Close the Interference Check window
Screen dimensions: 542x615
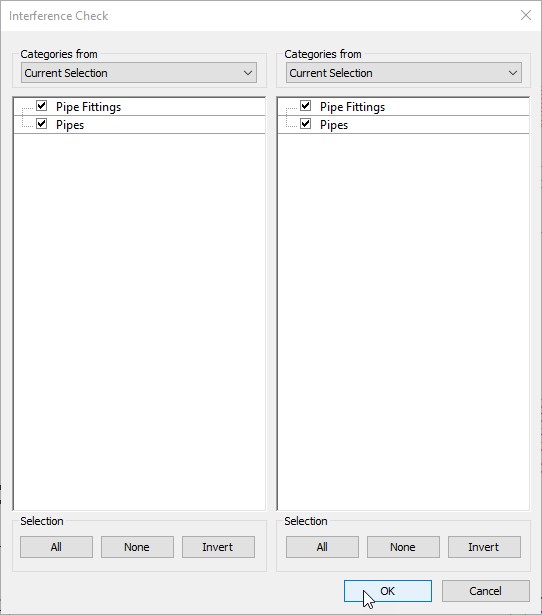[526, 15]
